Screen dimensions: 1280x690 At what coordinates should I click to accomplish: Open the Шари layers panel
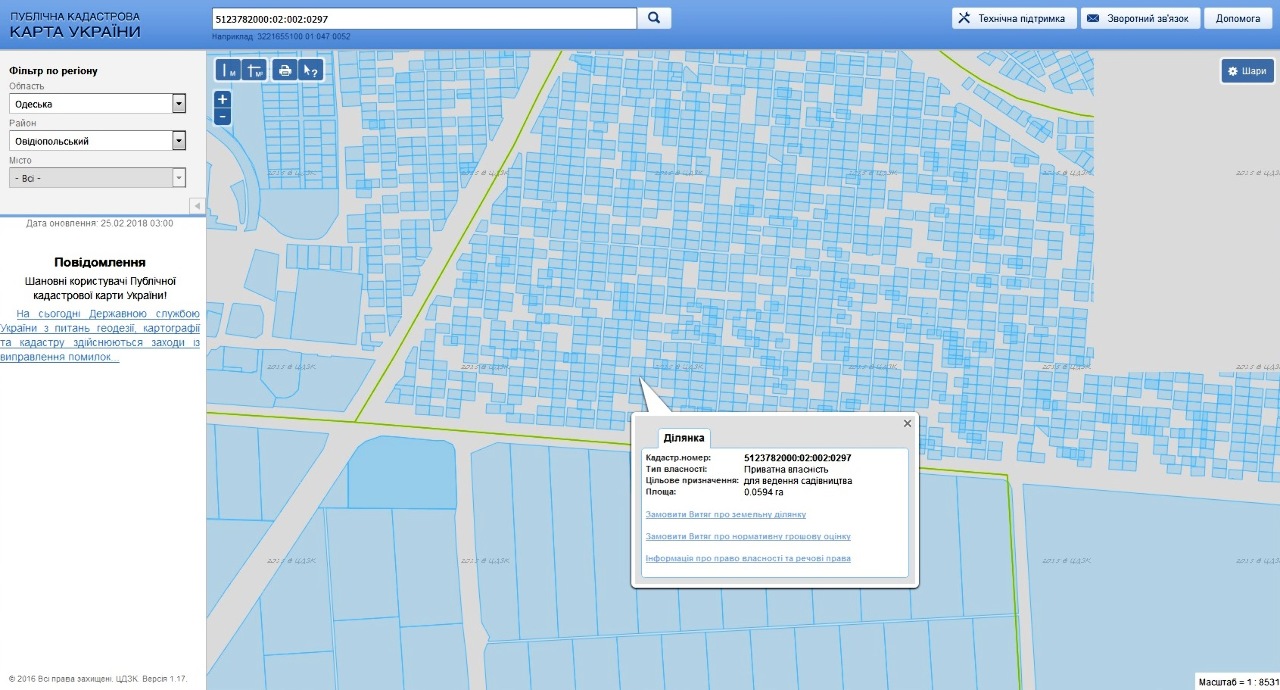tap(1247, 71)
